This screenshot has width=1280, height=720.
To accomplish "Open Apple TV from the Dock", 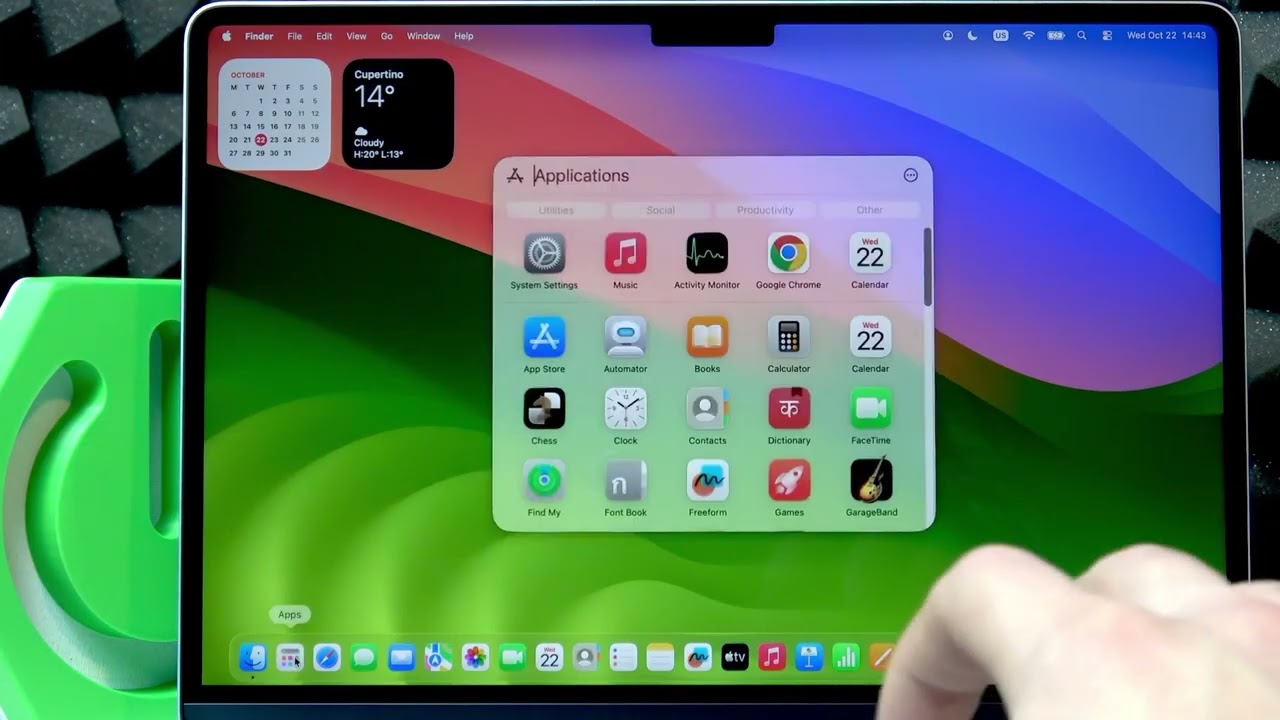I will click(x=735, y=657).
